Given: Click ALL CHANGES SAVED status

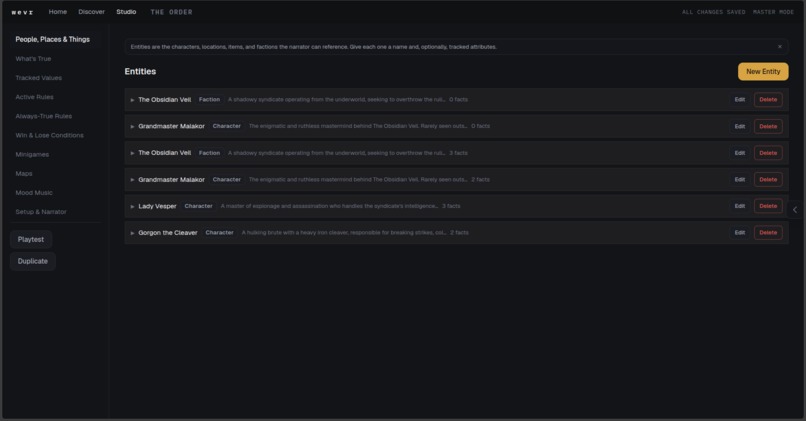Looking at the screenshot, I should (713, 12).
